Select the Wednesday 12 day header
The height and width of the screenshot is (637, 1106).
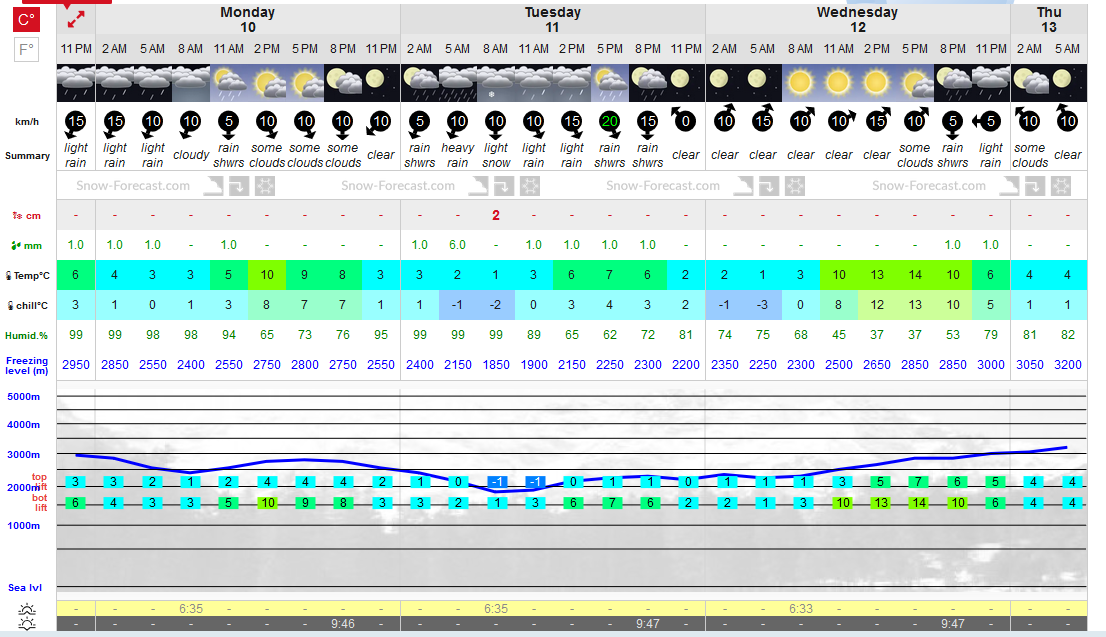point(857,19)
